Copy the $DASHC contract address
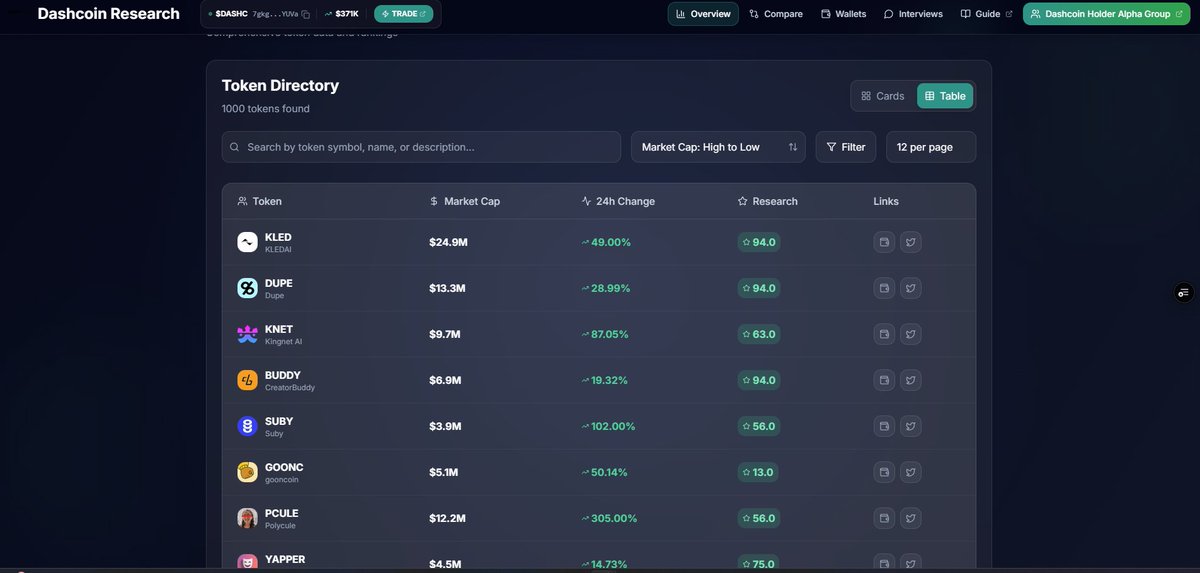The image size is (1200, 573). pos(306,14)
